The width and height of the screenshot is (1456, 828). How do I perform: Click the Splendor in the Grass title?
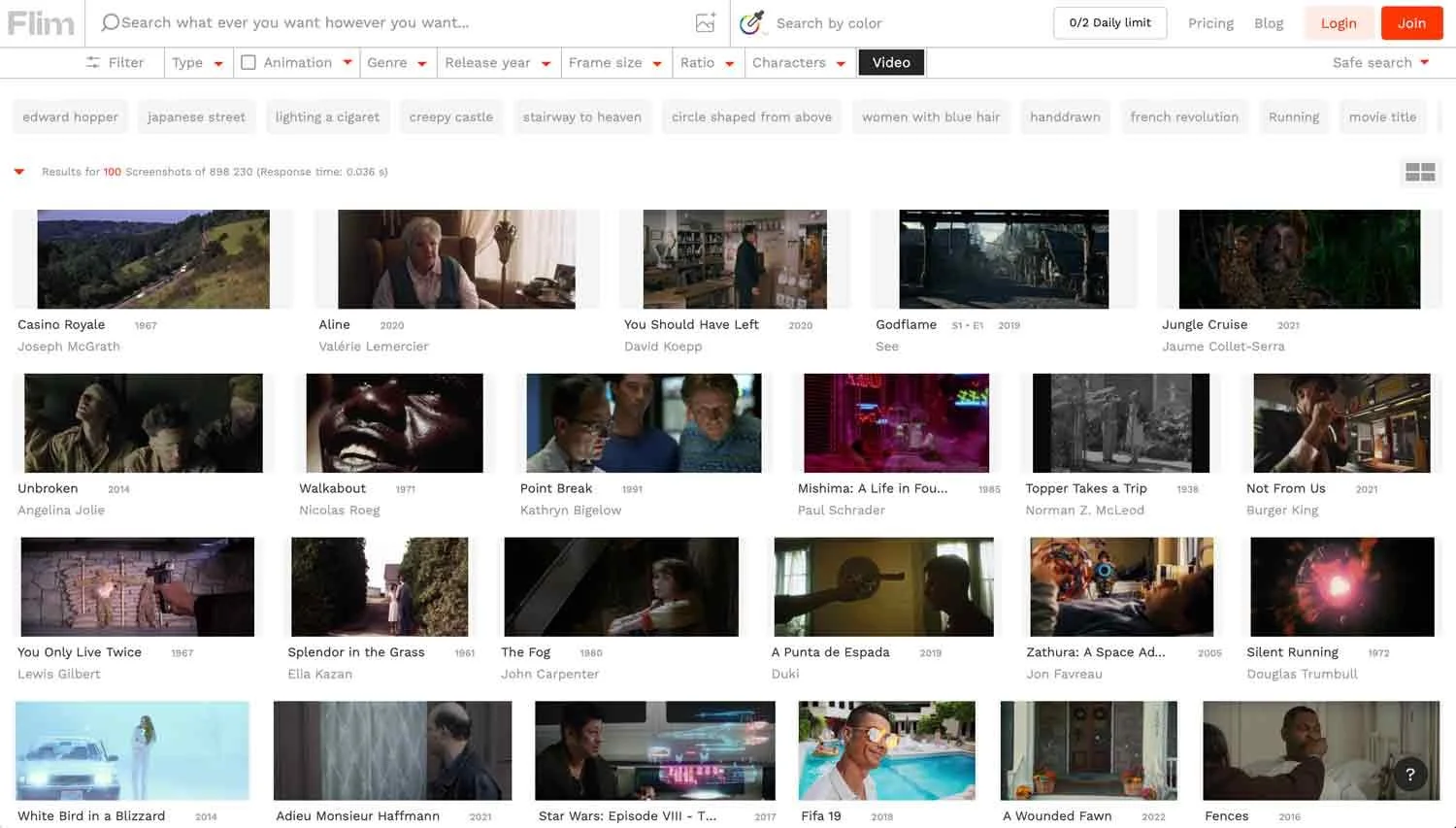356,652
